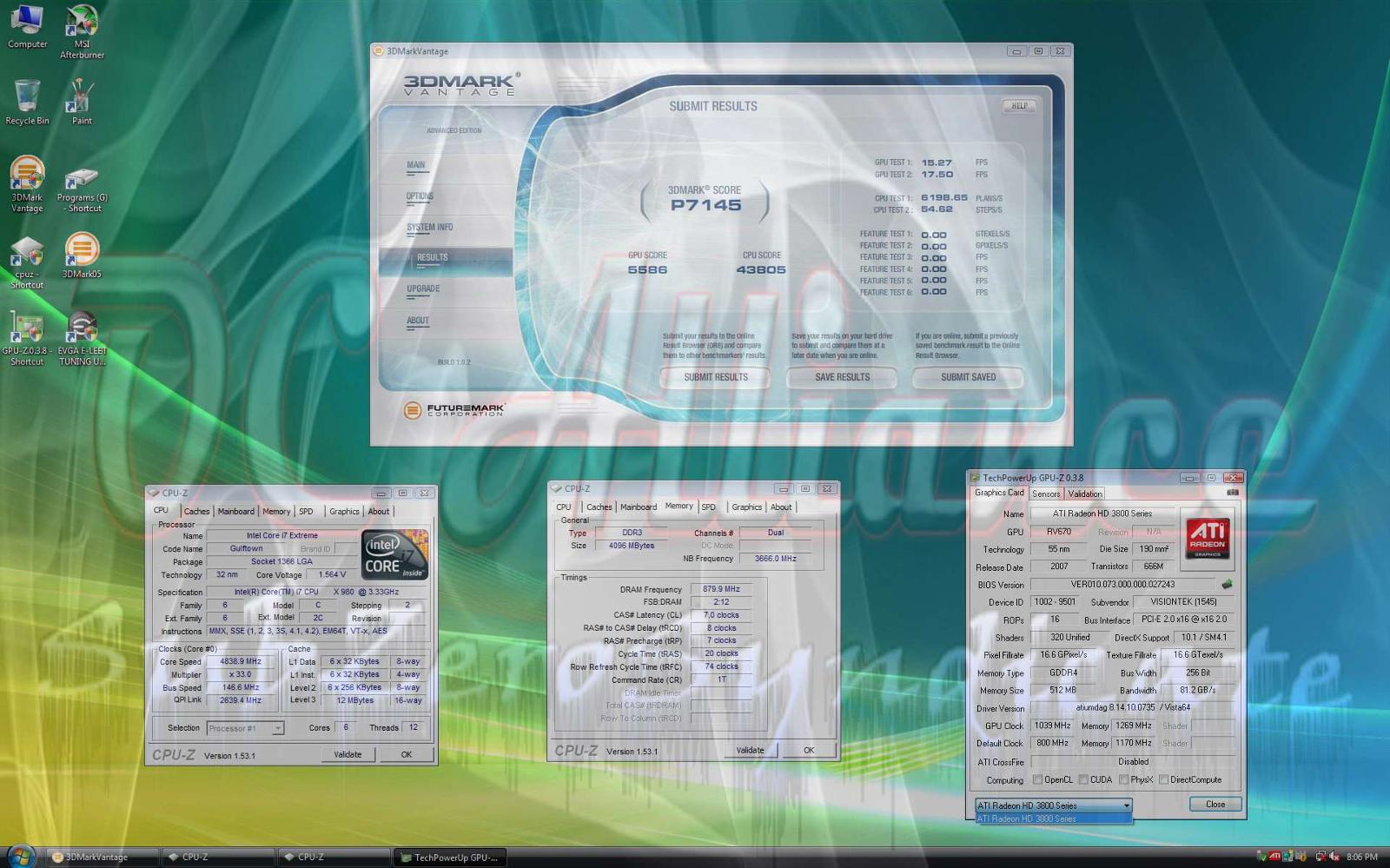1390x868 pixels.
Task: Click the Close button in GPU-Z
Action: [1215, 805]
